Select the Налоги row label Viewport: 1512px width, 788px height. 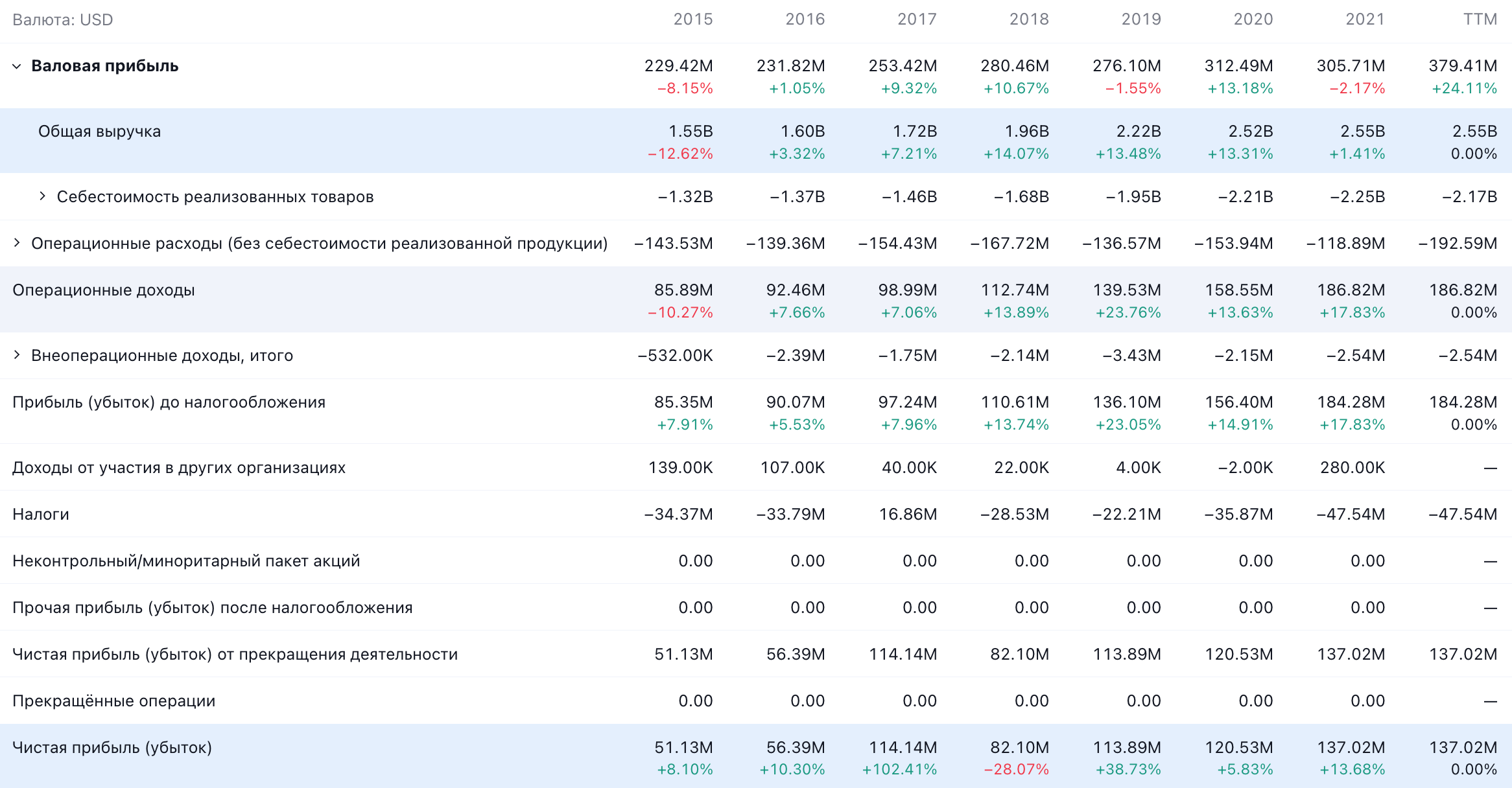(41, 515)
